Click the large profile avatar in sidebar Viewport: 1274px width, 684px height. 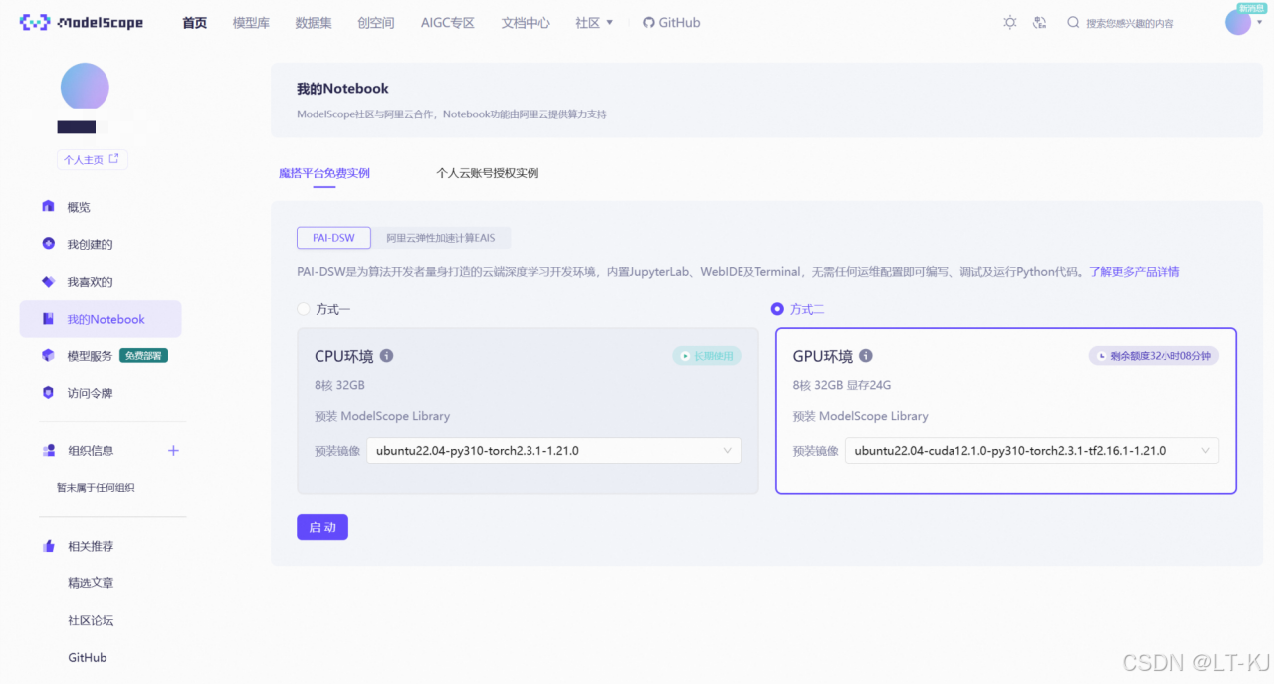pyautogui.click(x=84, y=86)
